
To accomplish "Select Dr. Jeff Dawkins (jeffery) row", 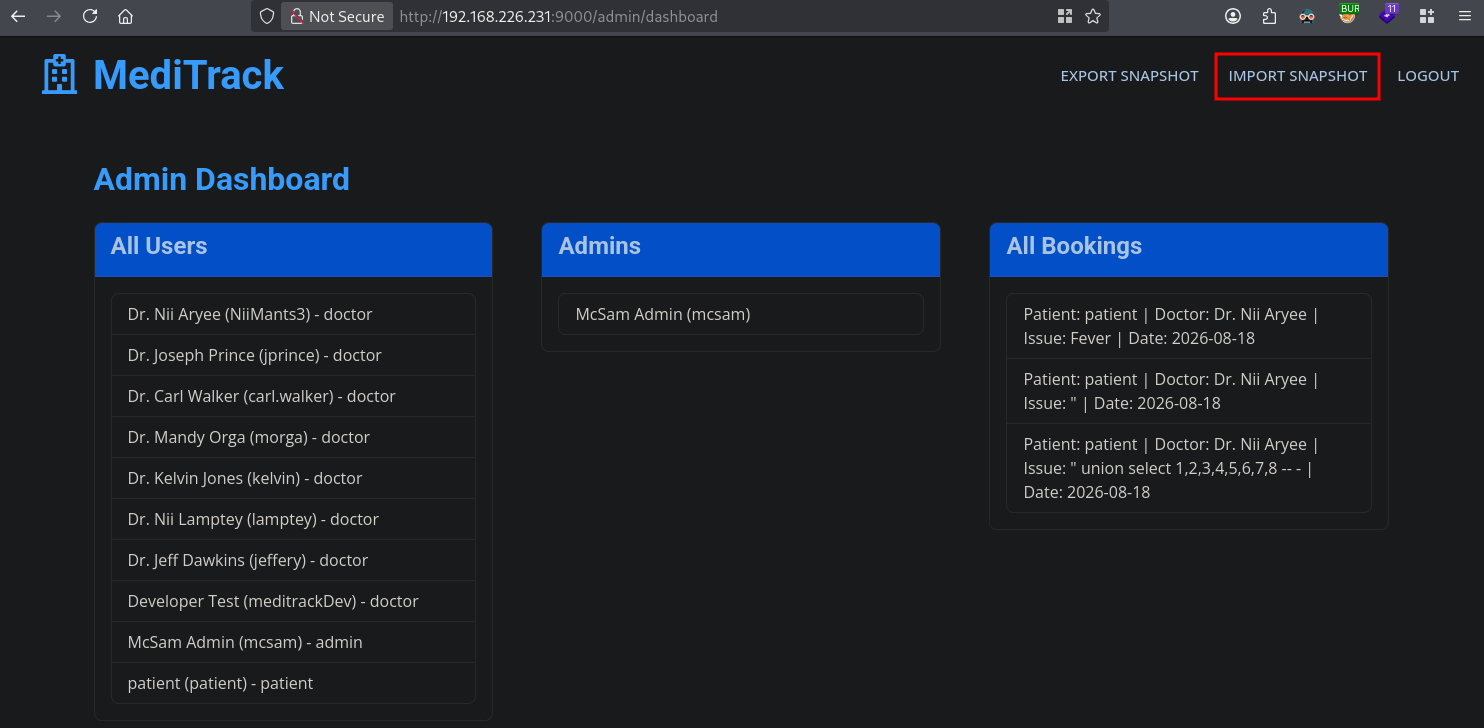I will coord(293,560).
